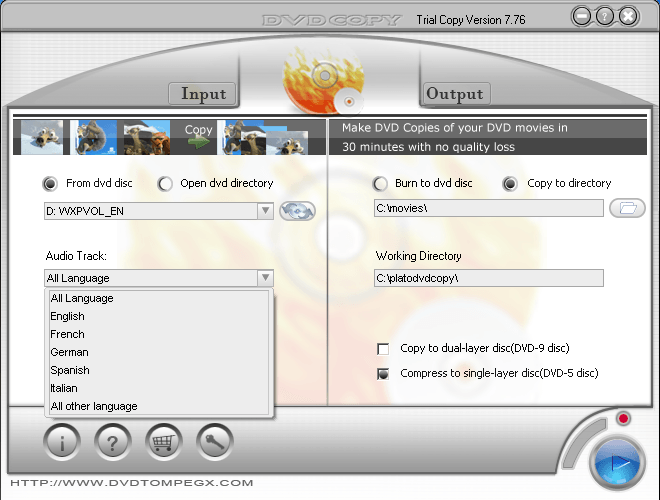
Task: Select the From dvd disc option
Action: pos(50,184)
